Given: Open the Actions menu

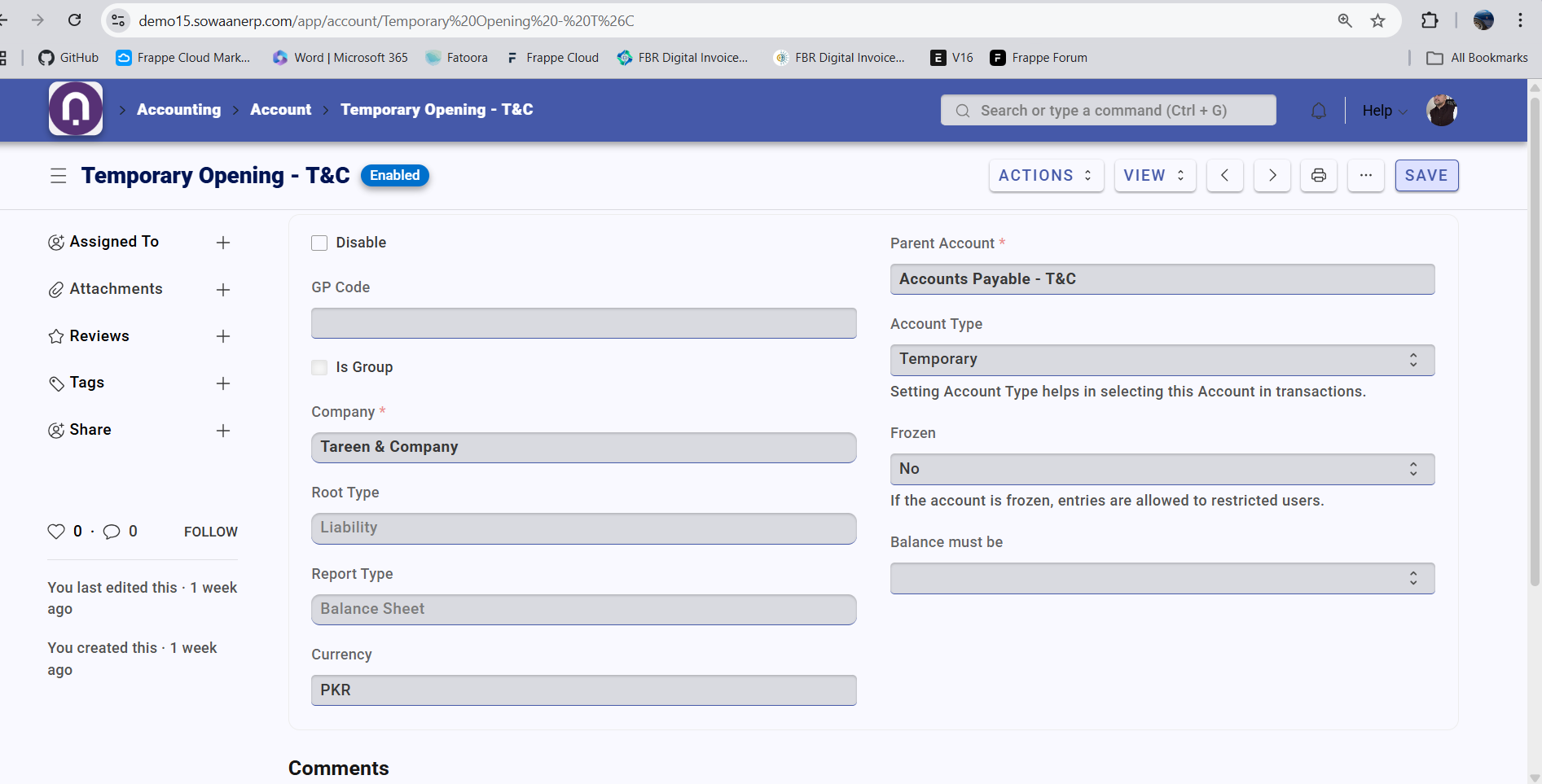Looking at the screenshot, I should tap(1045, 176).
